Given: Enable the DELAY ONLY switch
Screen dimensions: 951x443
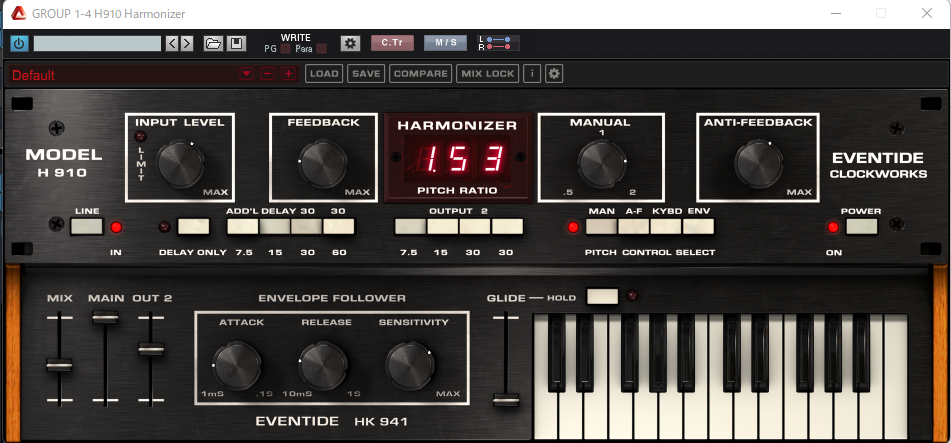Looking at the screenshot, I should point(193,226).
